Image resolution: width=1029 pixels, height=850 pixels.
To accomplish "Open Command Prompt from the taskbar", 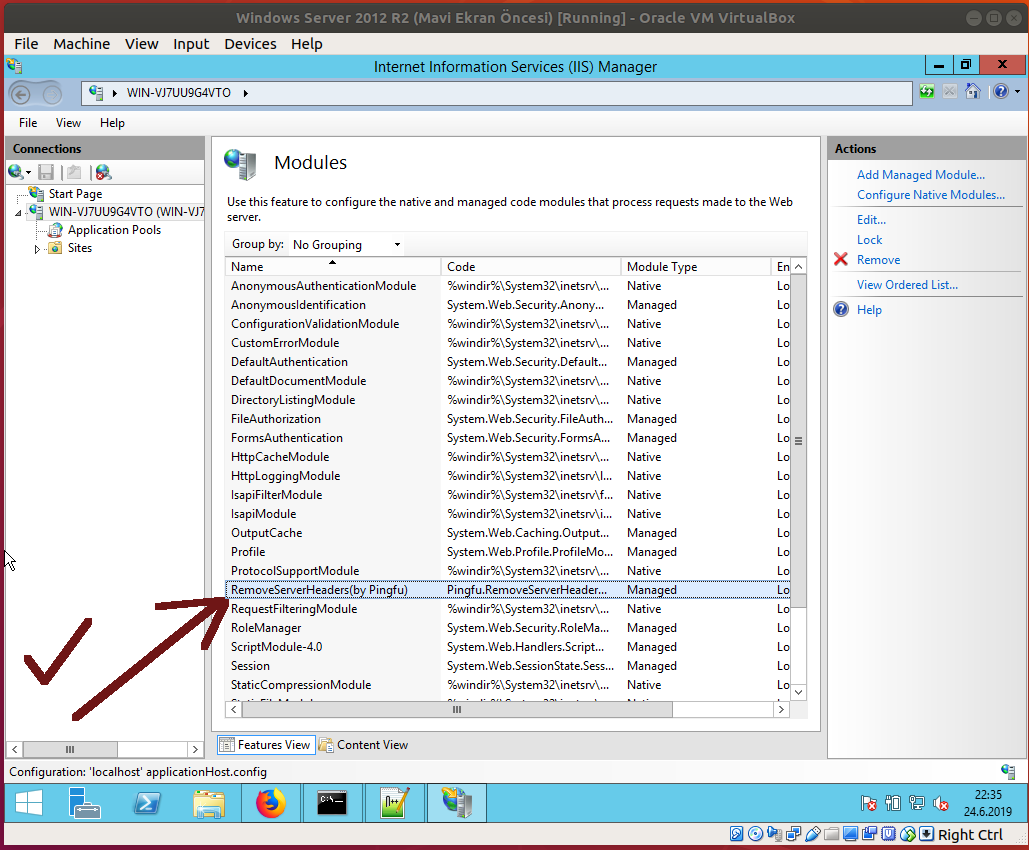I will (x=332, y=802).
